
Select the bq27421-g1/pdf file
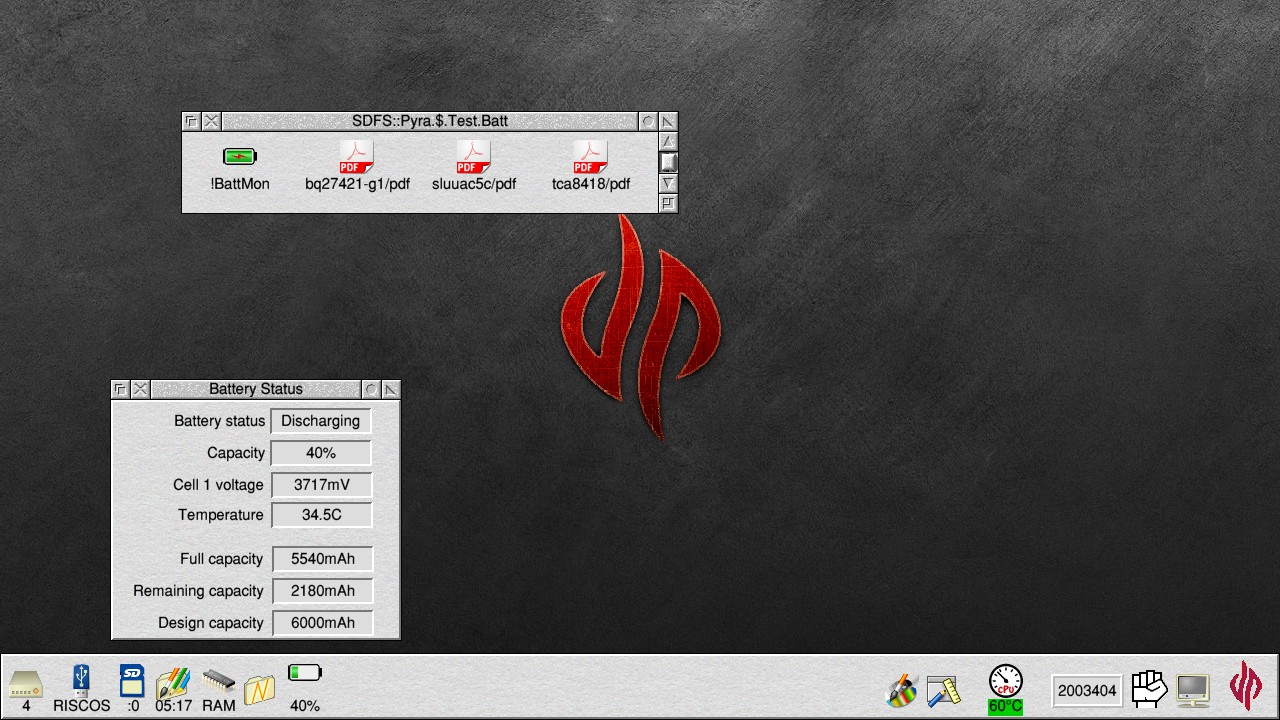(x=356, y=157)
